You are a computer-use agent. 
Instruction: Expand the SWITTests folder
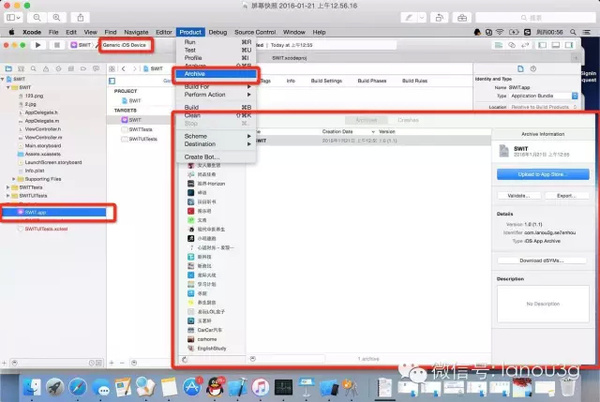(x=8, y=187)
